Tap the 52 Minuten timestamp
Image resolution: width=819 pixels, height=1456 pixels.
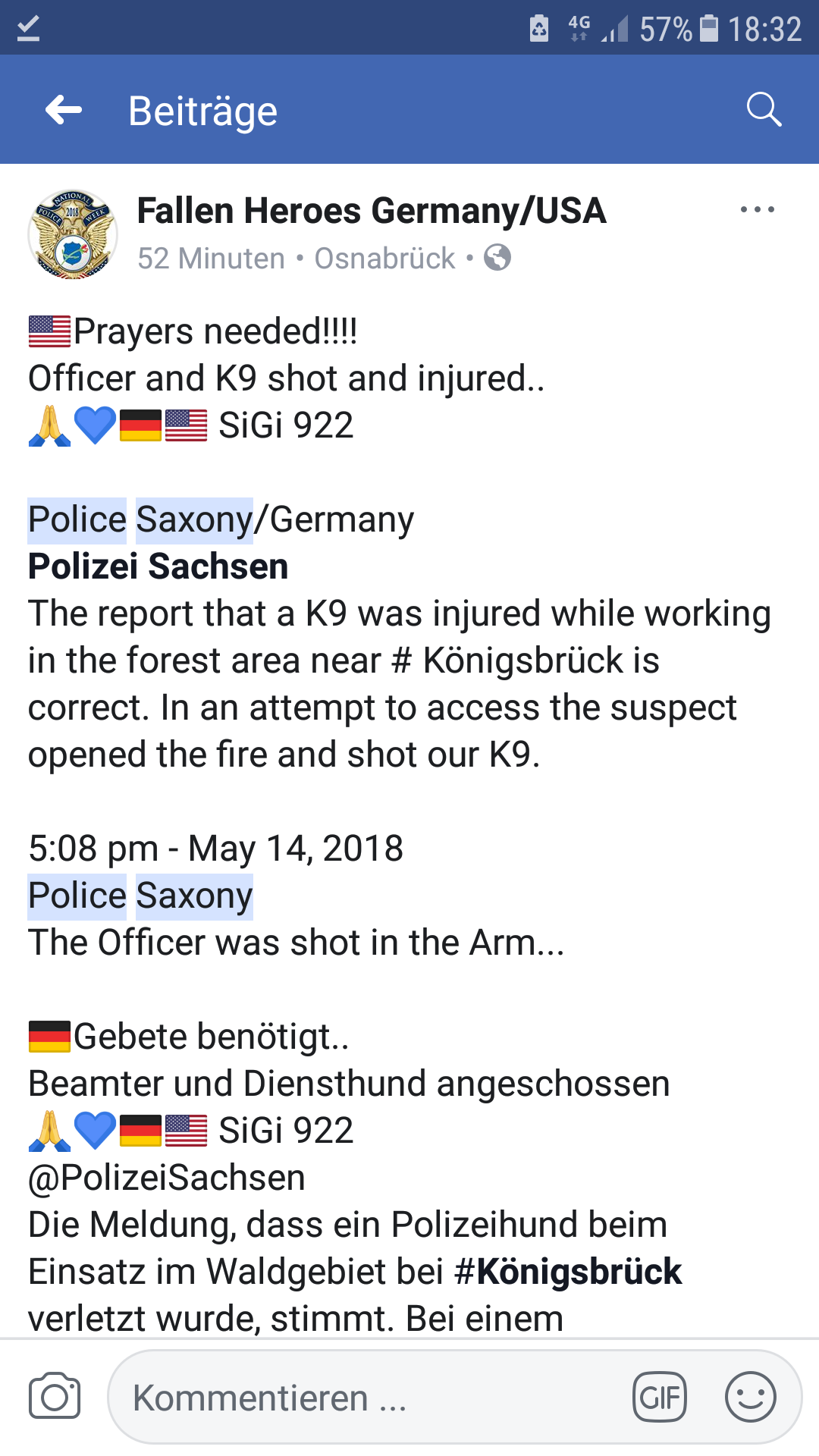pyautogui.click(x=211, y=259)
